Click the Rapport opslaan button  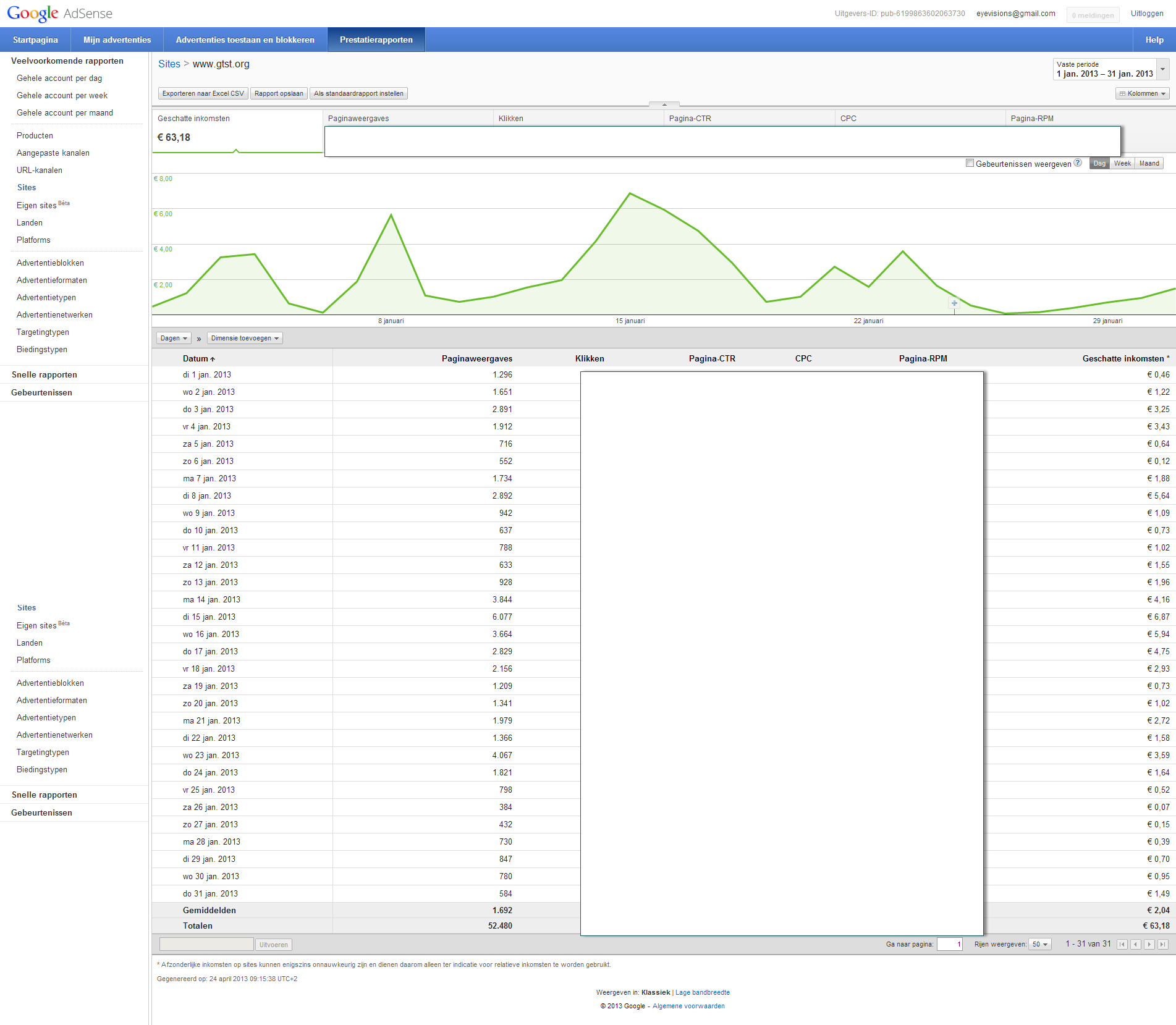pyautogui.click(x=279, y=93)
